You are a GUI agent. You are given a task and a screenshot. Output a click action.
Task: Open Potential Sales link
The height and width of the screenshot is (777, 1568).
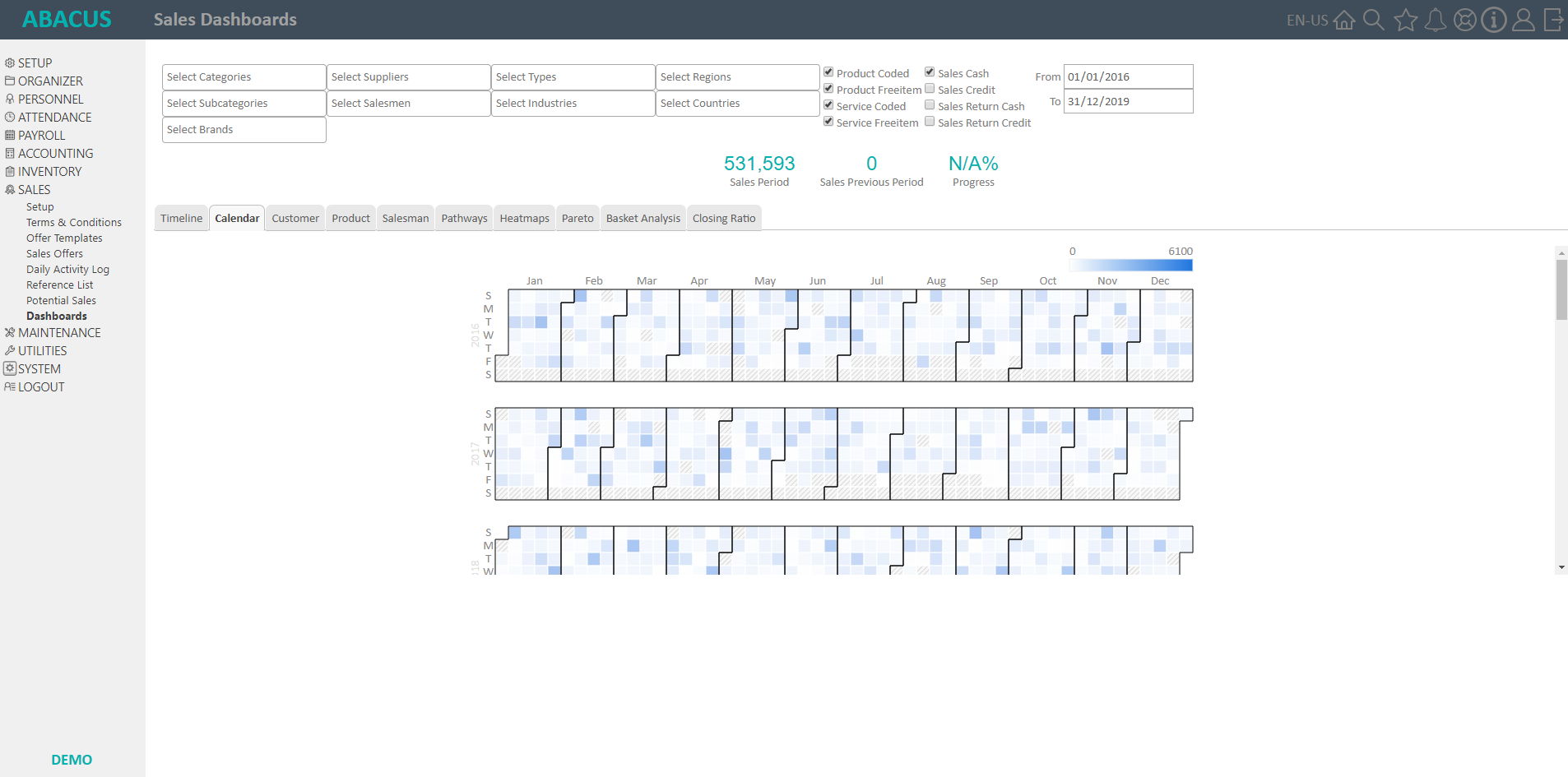pyautogui.click(x=61, y=300)
